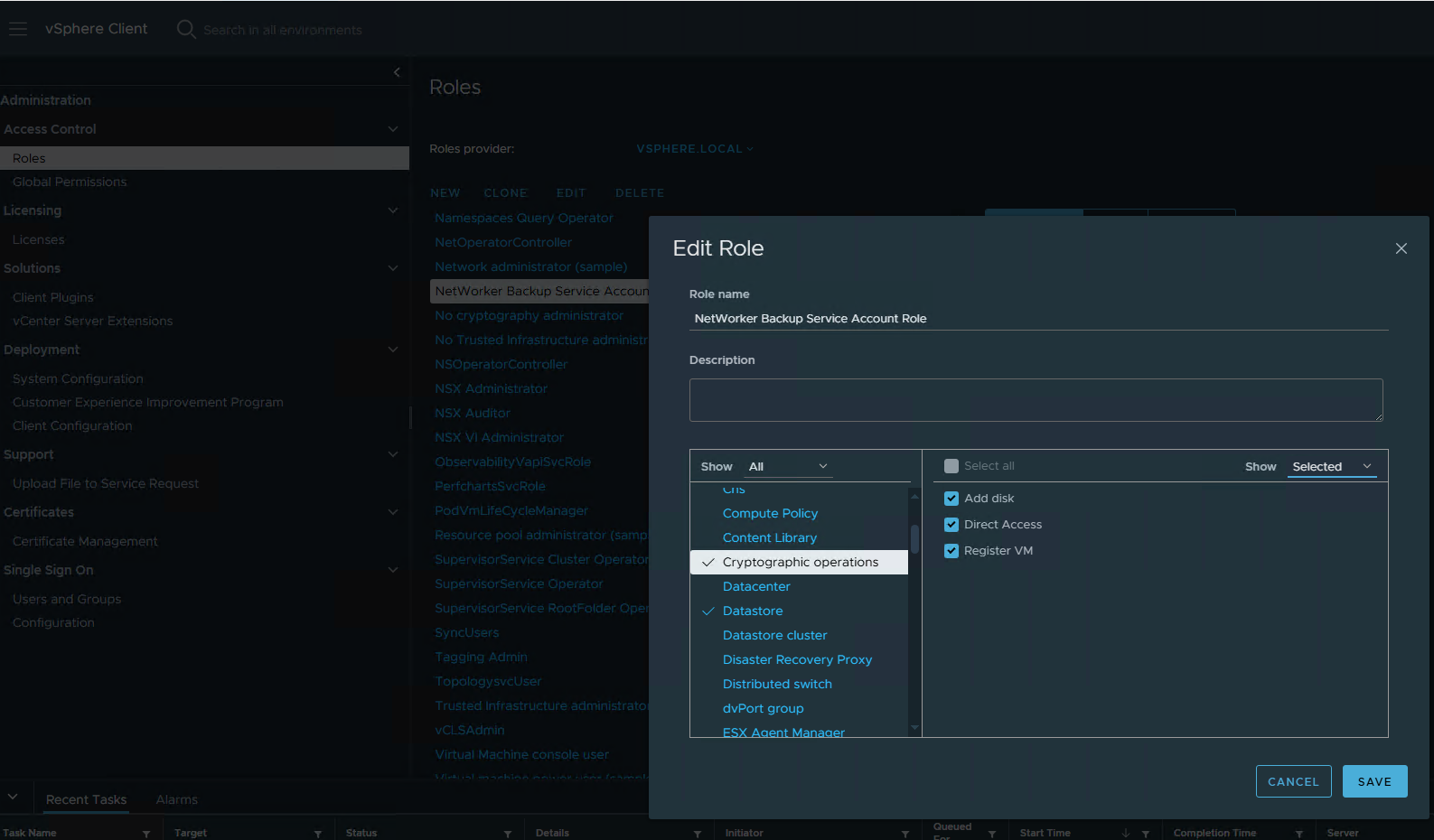The height and width of the screenshot is (840, 1434).
Task: Open the Show Selected privileges dropdown
Action: click(x=1332, y=467)
